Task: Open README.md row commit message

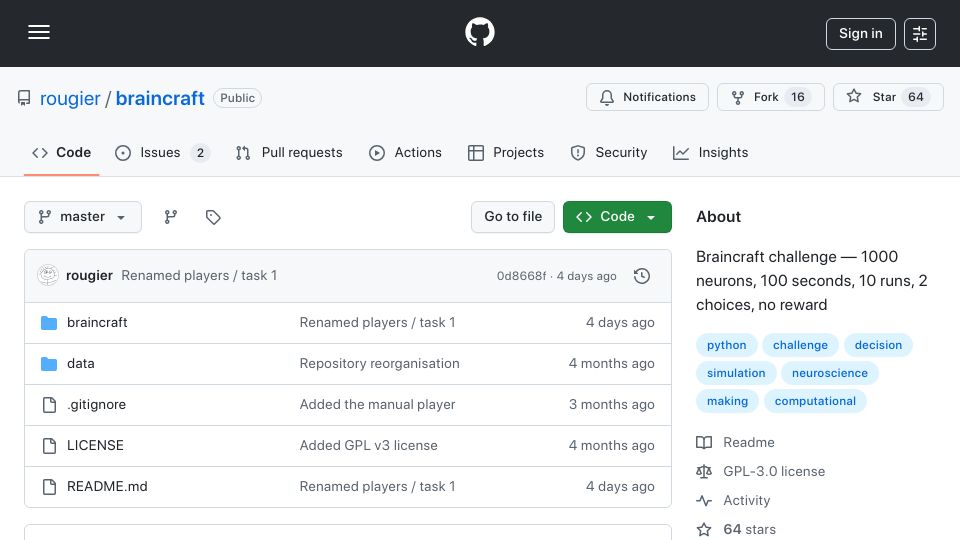Action: coord(377,487)
